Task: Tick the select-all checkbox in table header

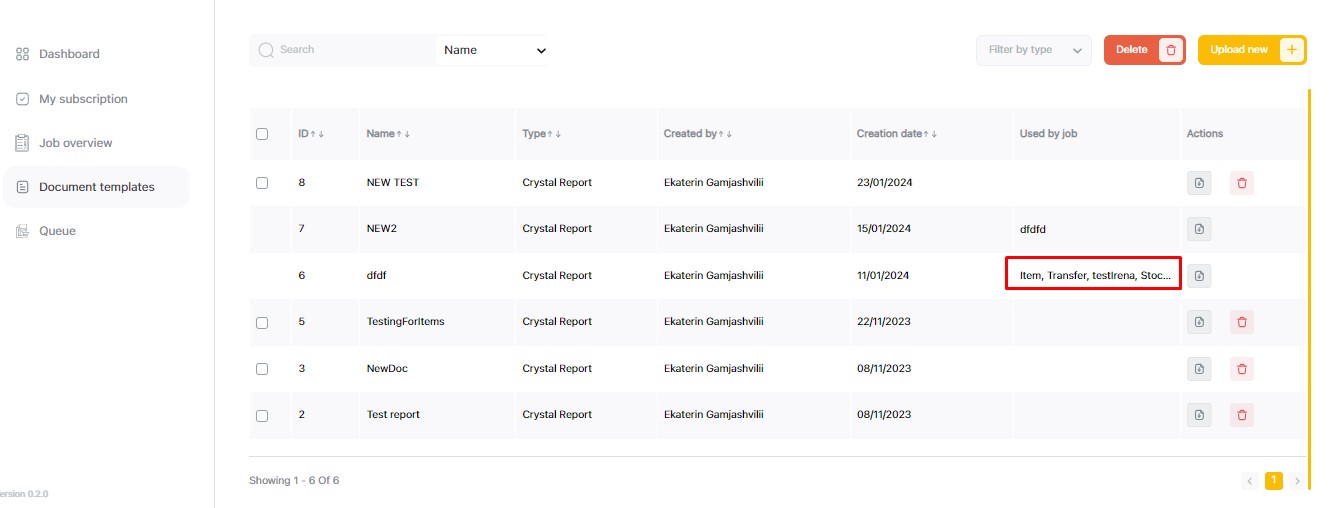Action: (x=262, y=134)
